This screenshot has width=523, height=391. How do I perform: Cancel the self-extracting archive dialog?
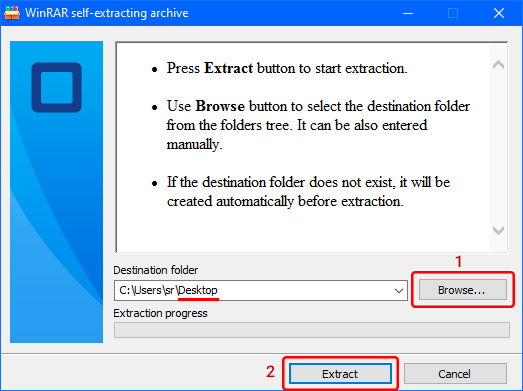(455, 374)
